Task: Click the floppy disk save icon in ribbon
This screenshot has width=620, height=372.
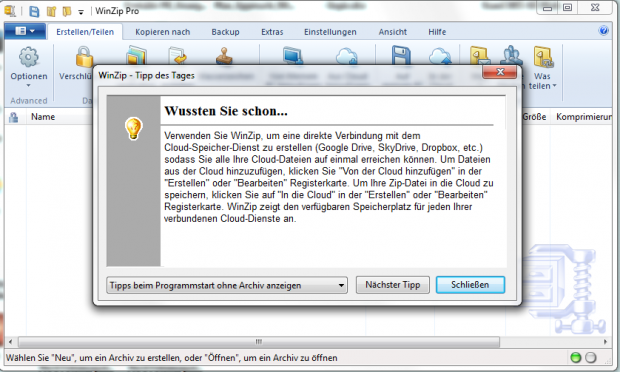Action: pos(401,55)
